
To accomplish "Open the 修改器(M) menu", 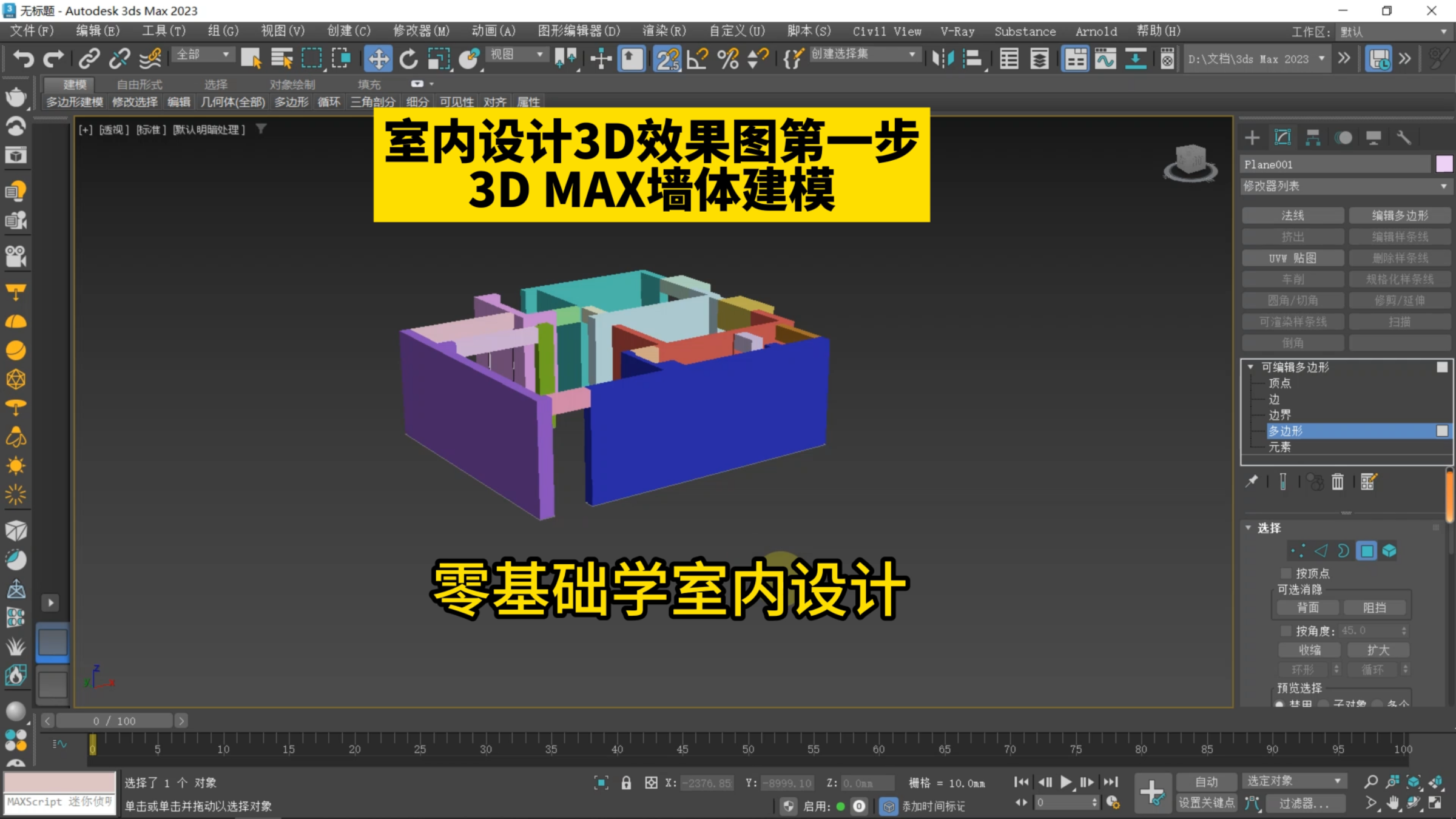I will click(x=421, y=31).
